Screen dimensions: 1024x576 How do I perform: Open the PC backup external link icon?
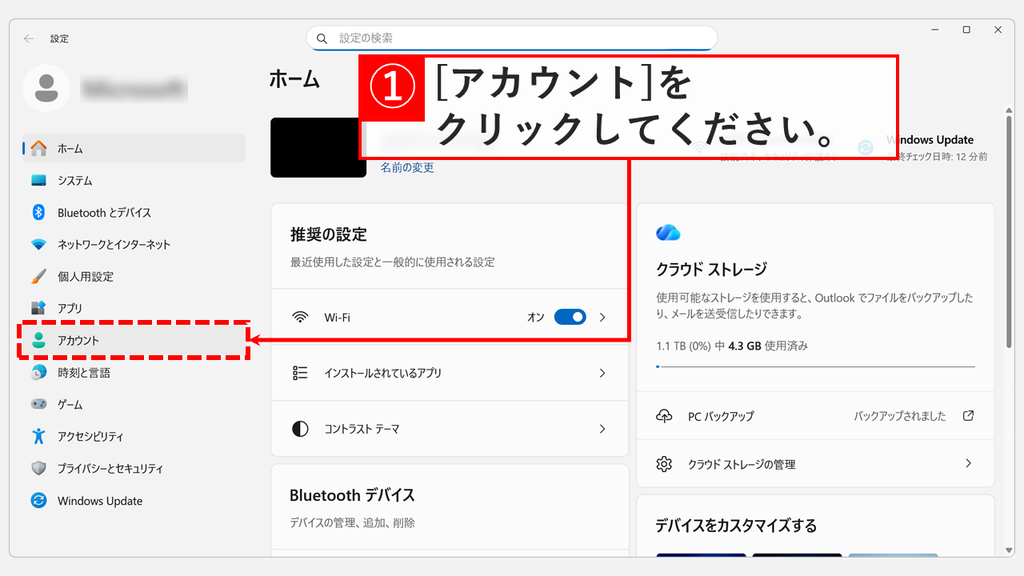tap(968, 415)
